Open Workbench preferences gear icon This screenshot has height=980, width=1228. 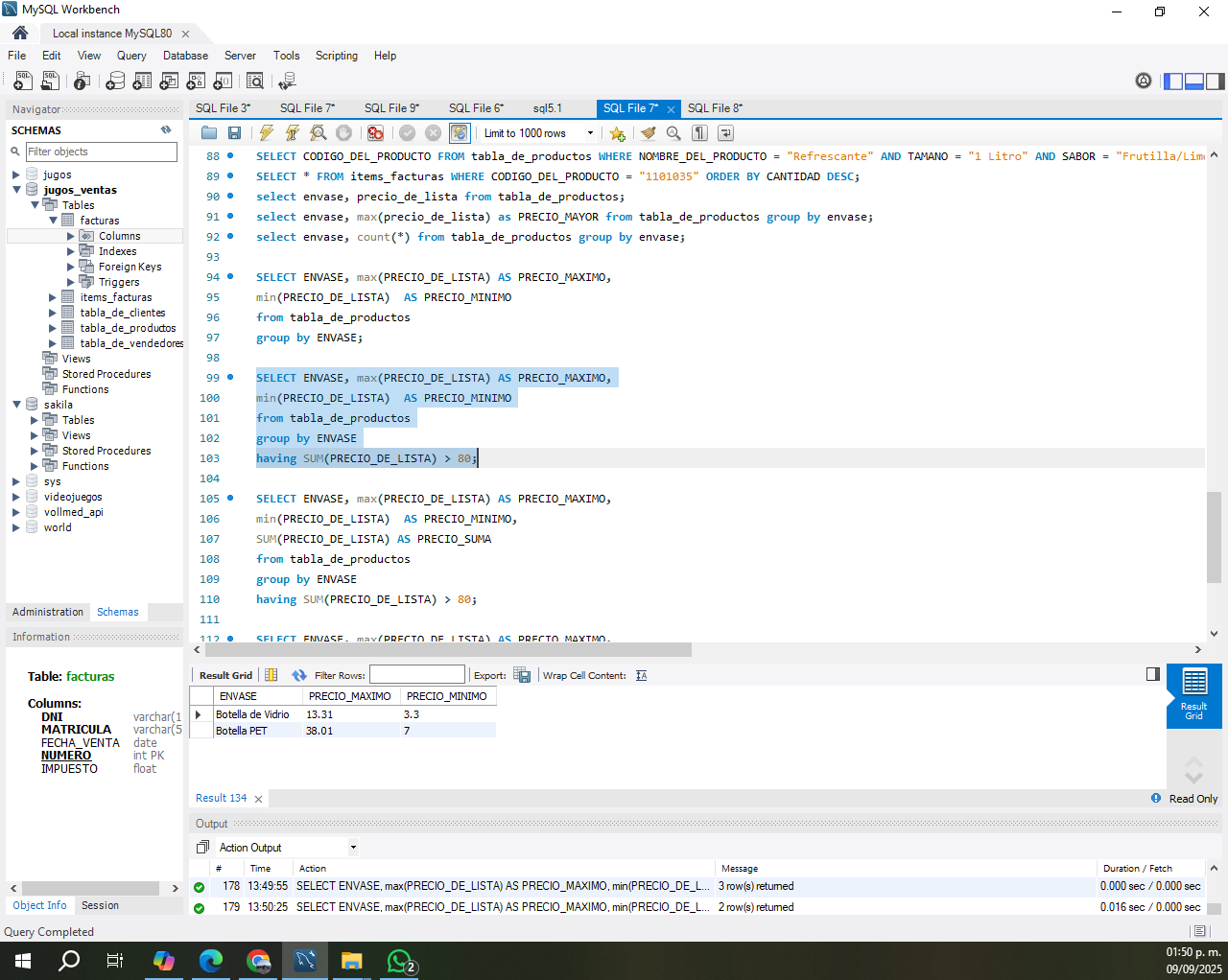[x=1144, y=82]
